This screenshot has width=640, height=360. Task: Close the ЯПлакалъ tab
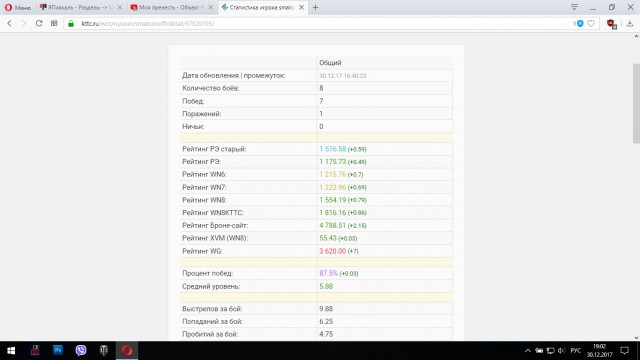coord(120,7)
